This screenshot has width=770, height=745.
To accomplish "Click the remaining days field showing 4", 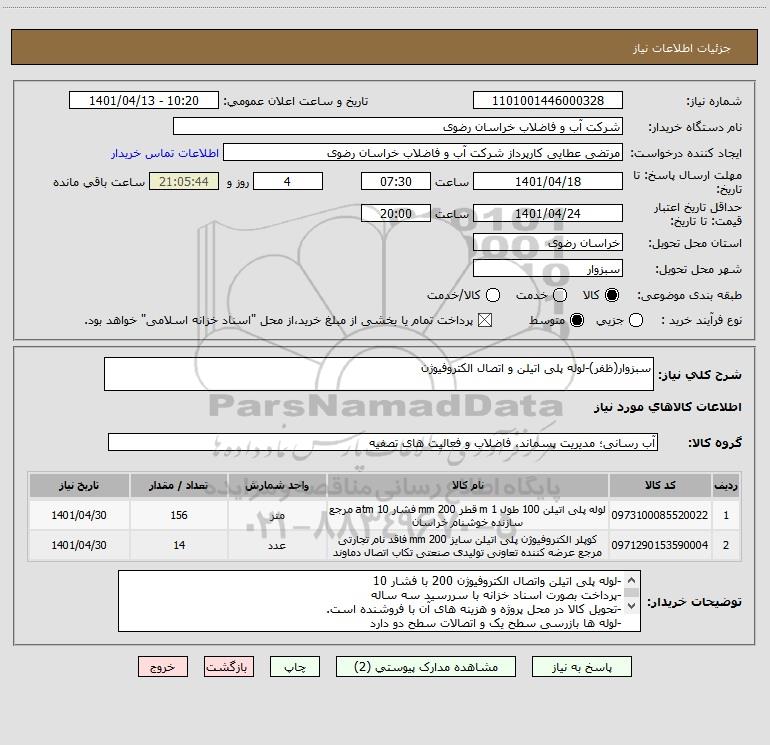I will click(288, 181).
